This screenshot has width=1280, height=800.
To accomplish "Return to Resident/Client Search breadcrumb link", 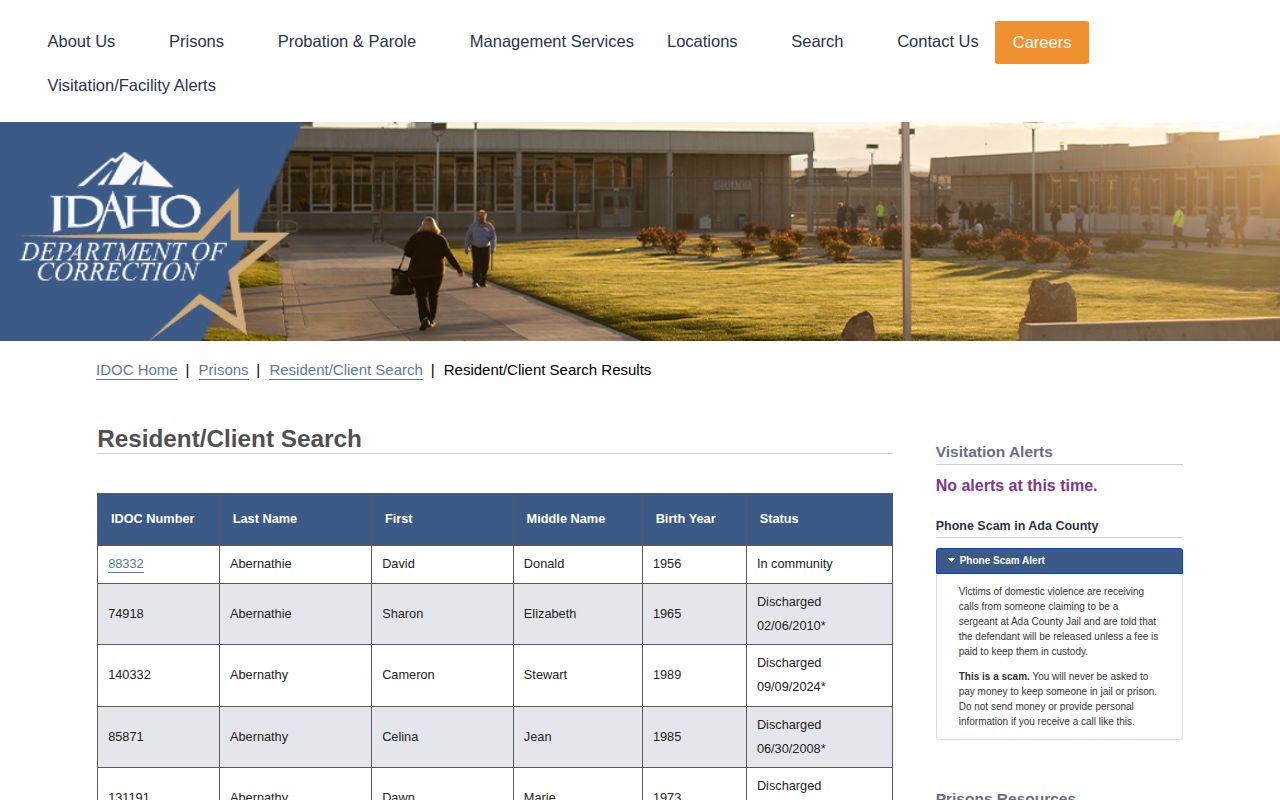I will (x=346, y=370).
